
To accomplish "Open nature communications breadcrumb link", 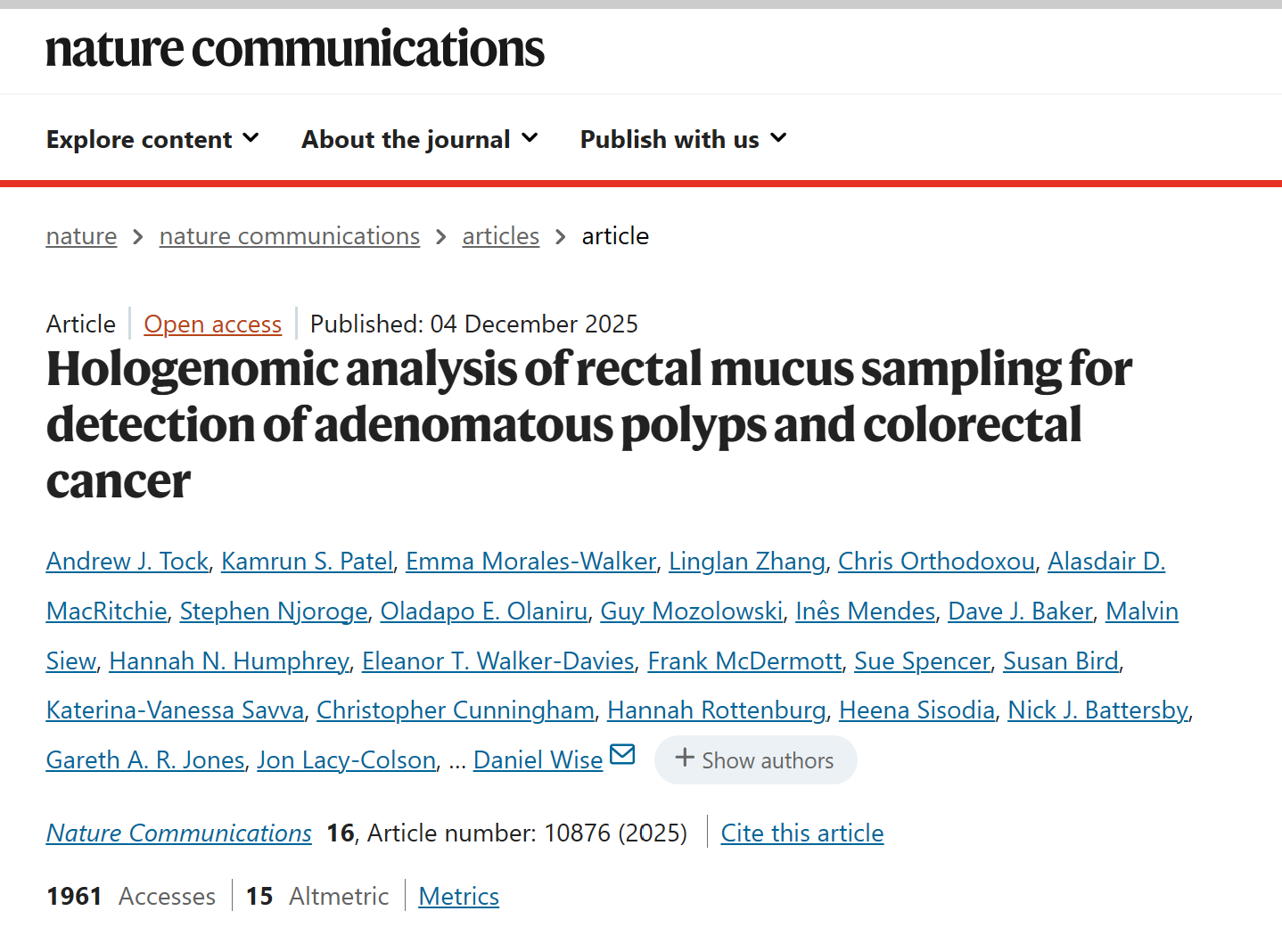I will coord(289,236).
